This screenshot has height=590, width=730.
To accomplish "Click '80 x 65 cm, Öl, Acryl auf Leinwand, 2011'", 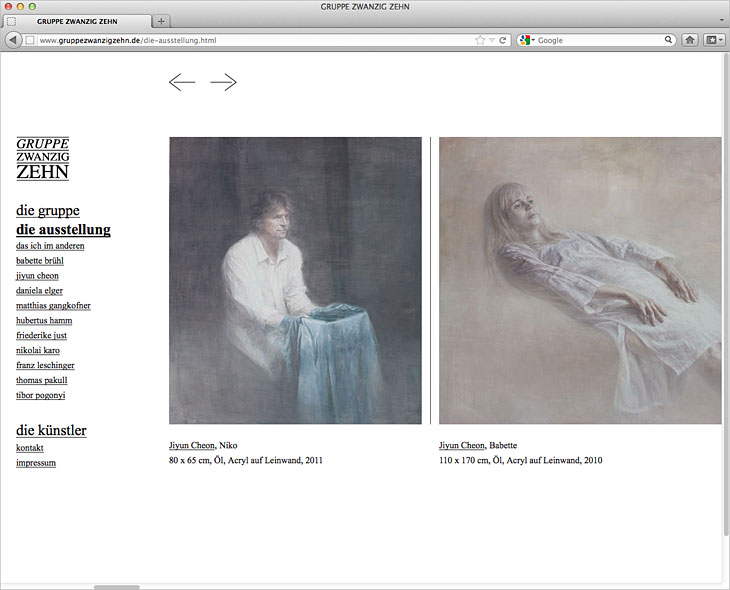I will (246, 461).
